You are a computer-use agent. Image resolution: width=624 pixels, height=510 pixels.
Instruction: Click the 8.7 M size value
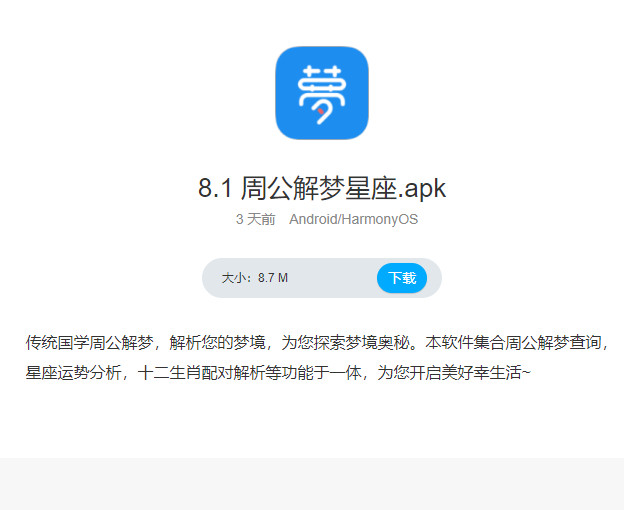tap(273, 278)
